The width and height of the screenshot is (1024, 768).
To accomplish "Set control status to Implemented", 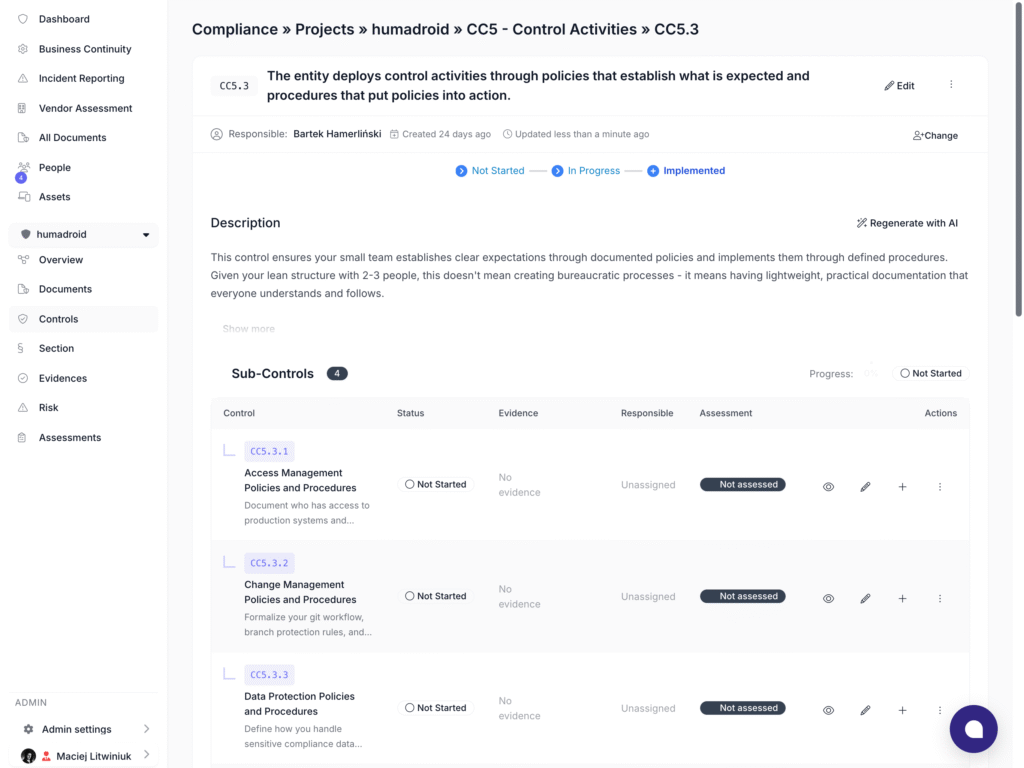I will 686,171.
